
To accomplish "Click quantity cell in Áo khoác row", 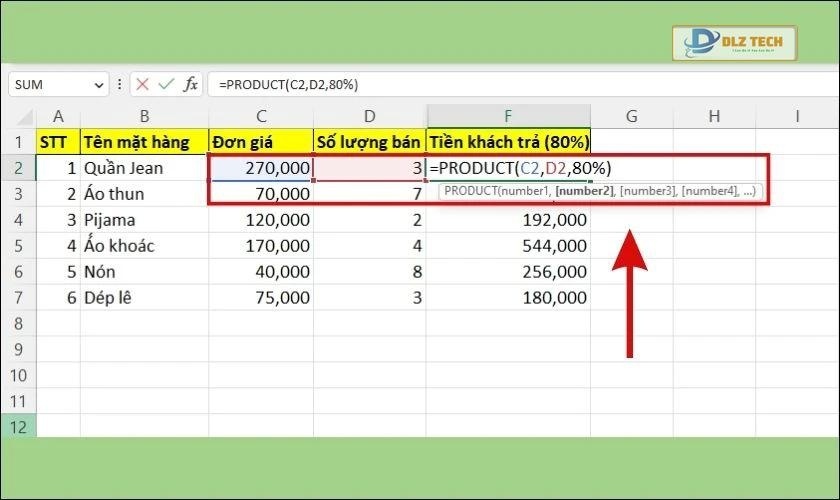I will tap(370, 245).
